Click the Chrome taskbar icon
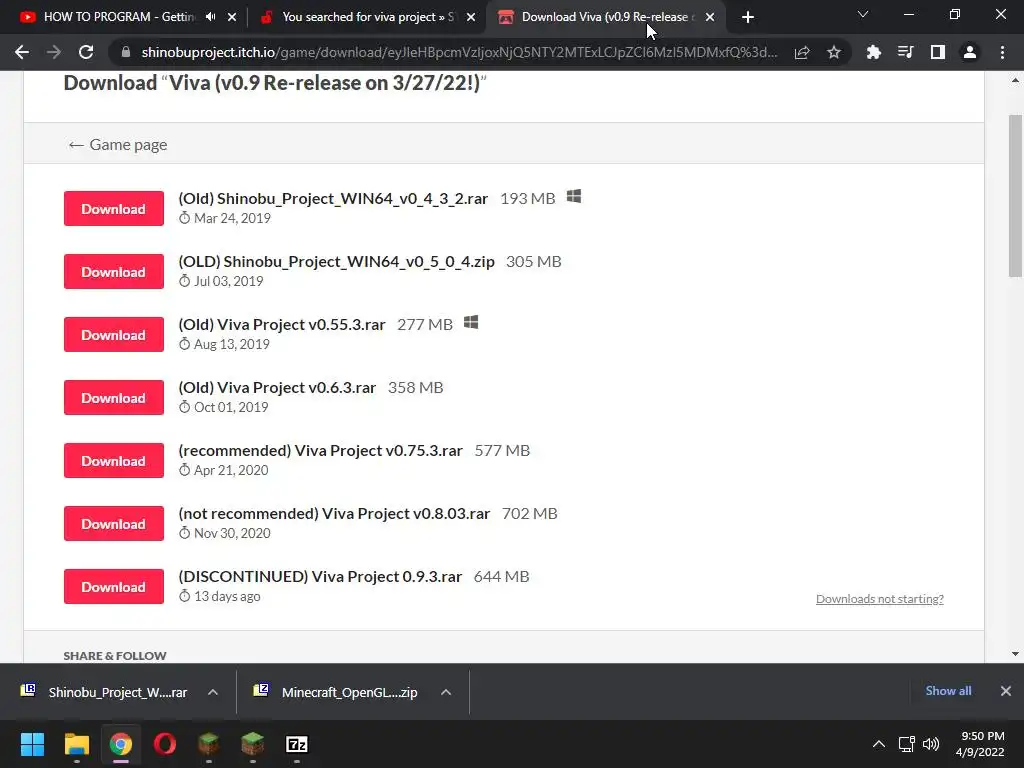The height and width of the screenshot is (768, 1024). point(121,744)
